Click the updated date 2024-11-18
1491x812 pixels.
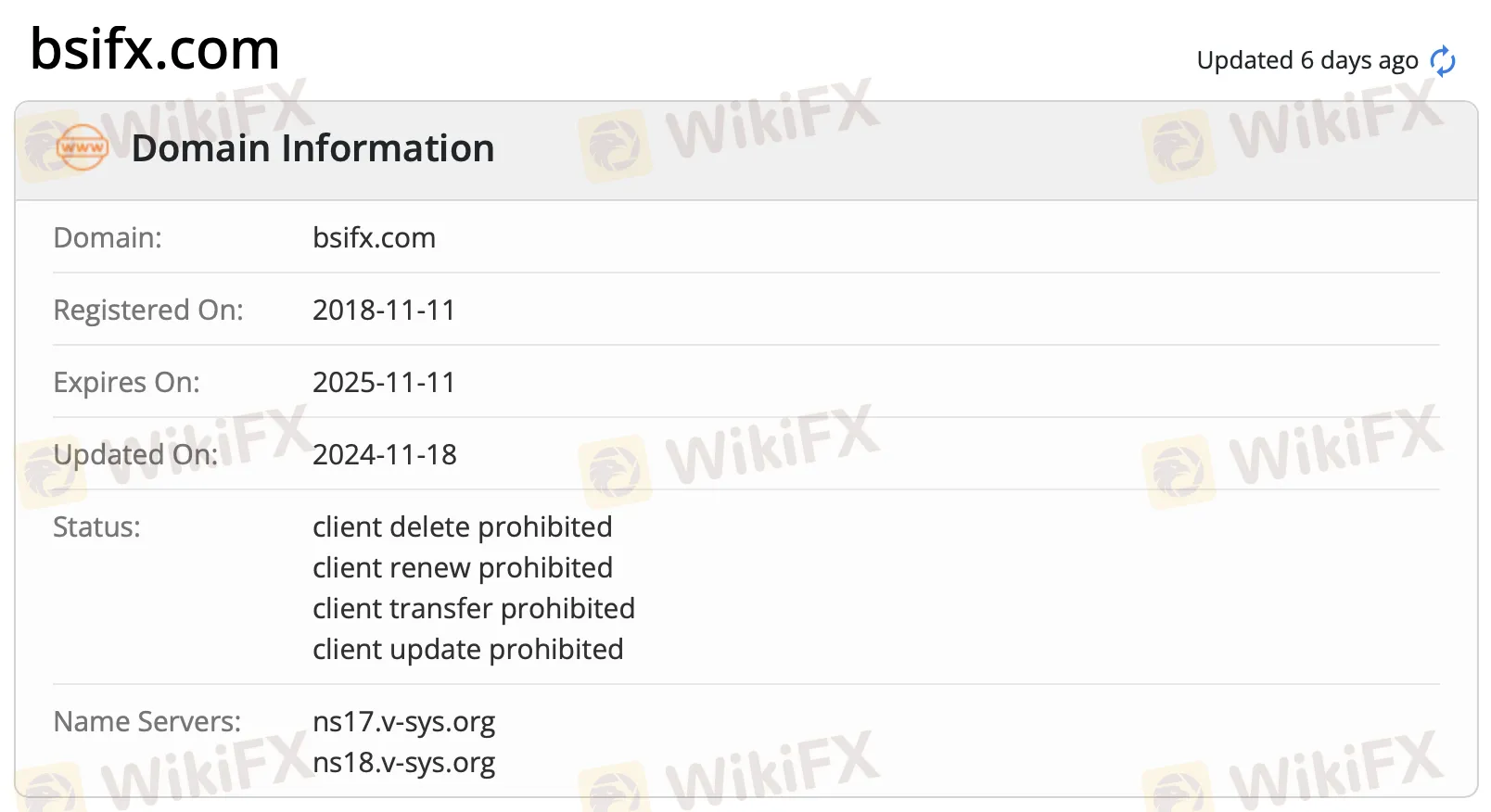click(x=385, y=454)
